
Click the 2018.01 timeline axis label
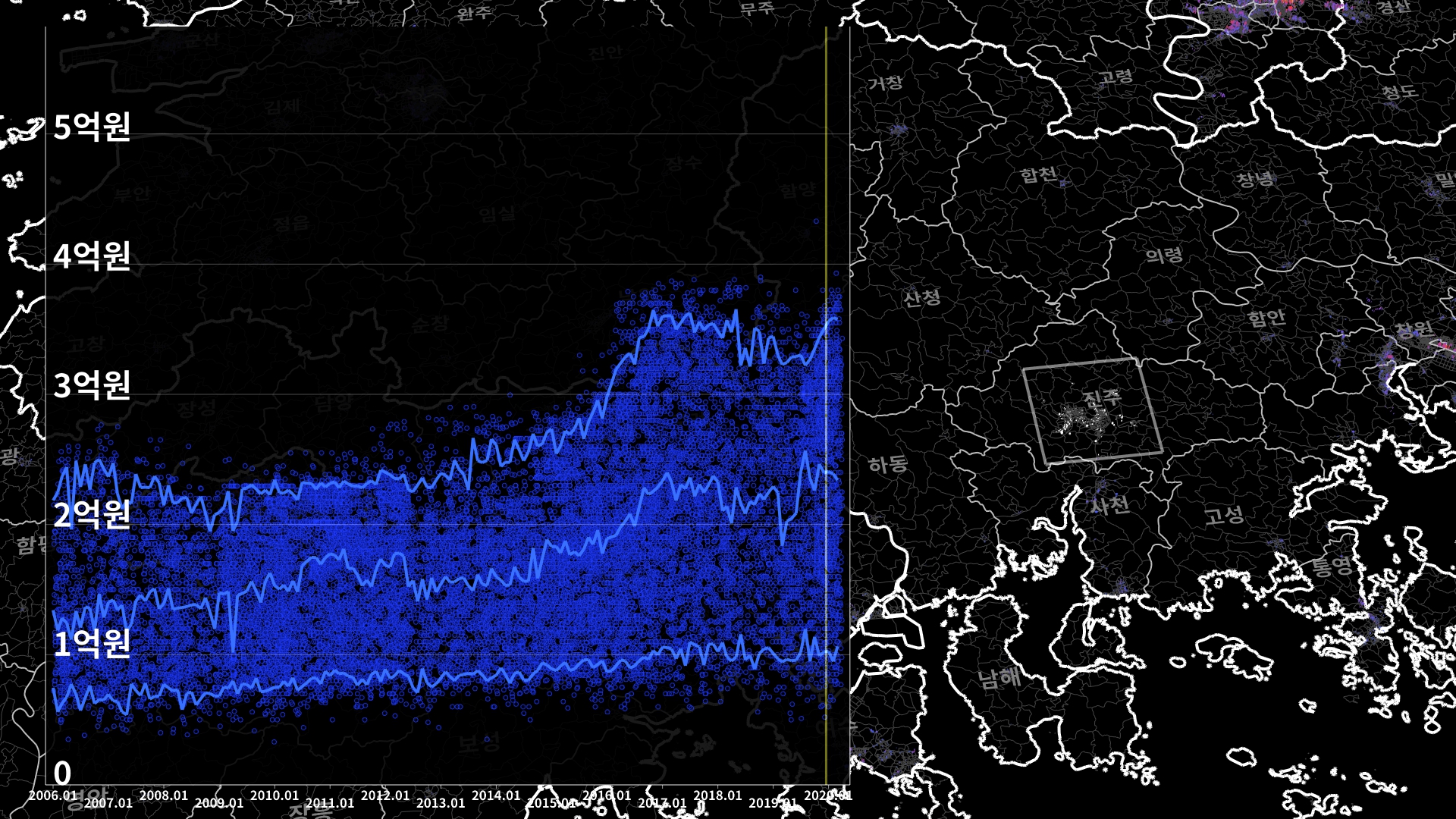point(717,795)
